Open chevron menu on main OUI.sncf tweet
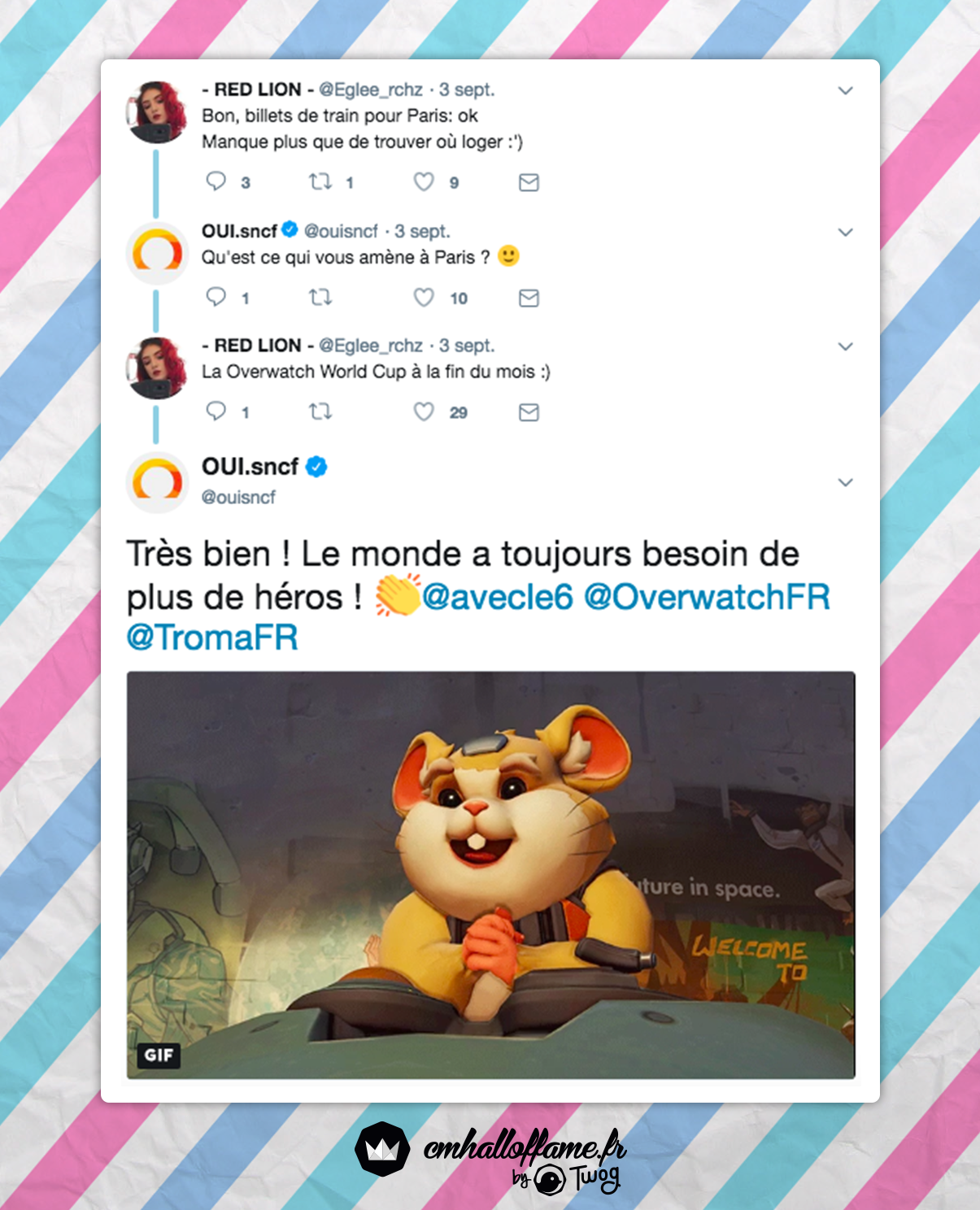 pos(846,482)
